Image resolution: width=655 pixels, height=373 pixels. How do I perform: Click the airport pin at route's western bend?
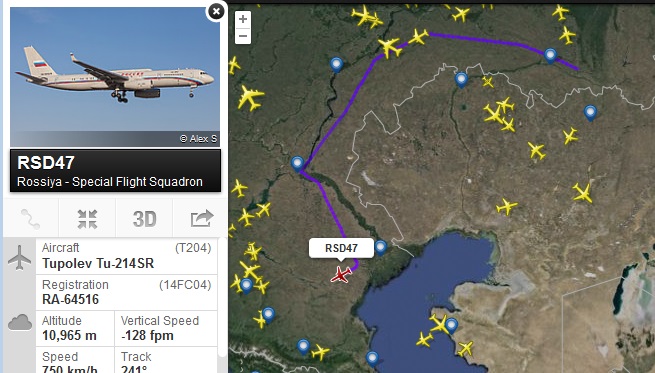click(x=297, y=163)
